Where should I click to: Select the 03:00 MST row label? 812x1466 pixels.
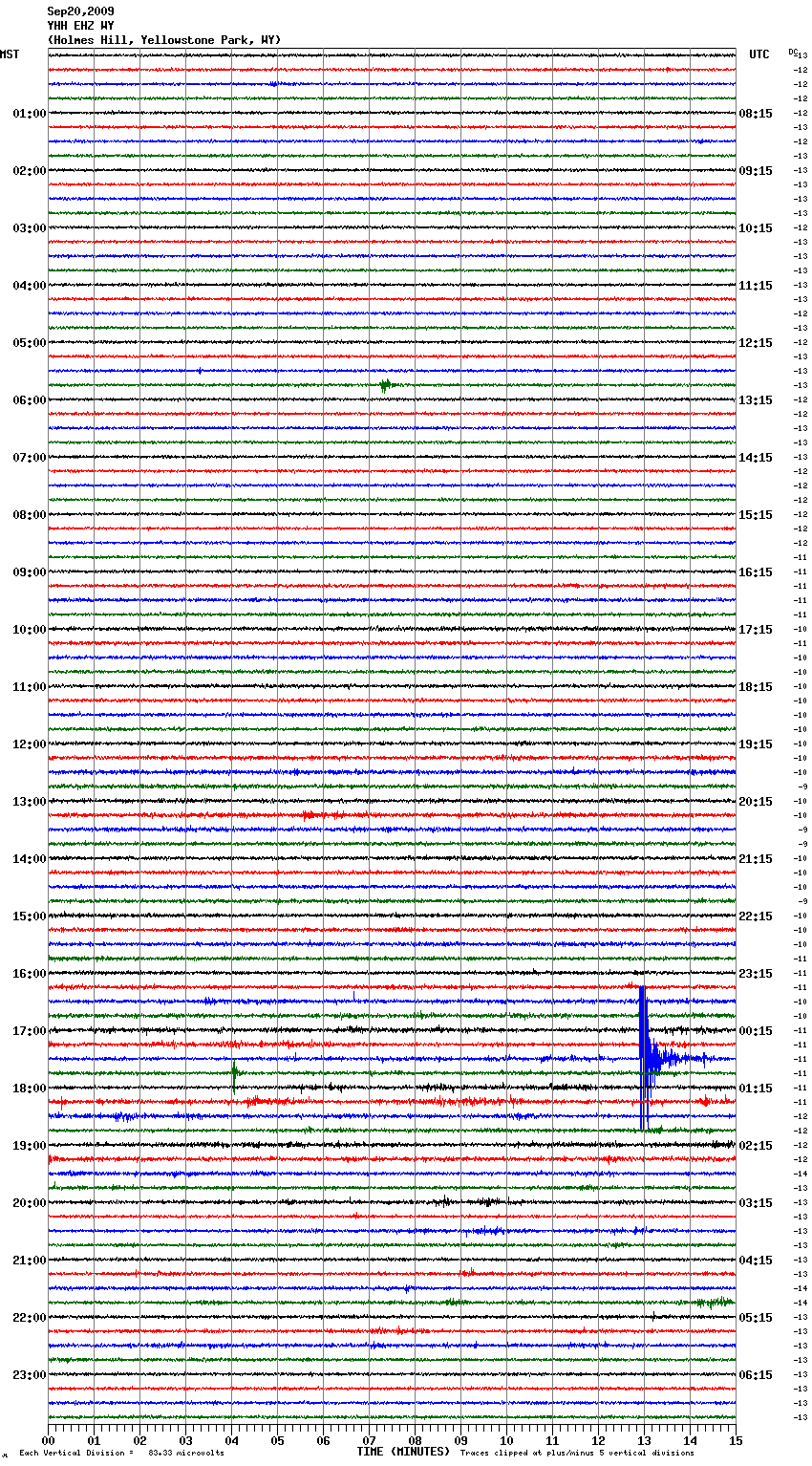tap(29, 228)
